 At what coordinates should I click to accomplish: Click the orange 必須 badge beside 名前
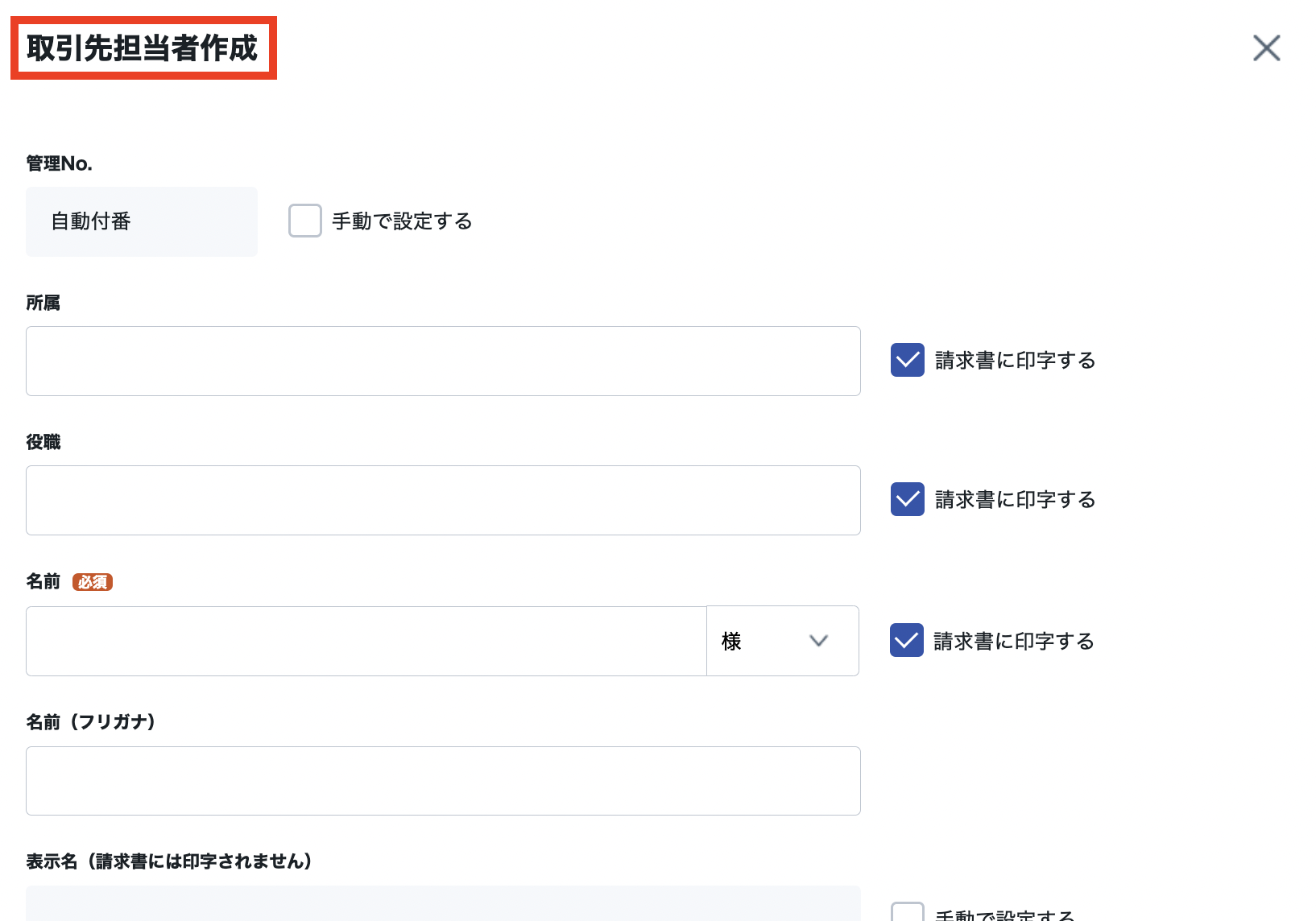pos(93,582)
